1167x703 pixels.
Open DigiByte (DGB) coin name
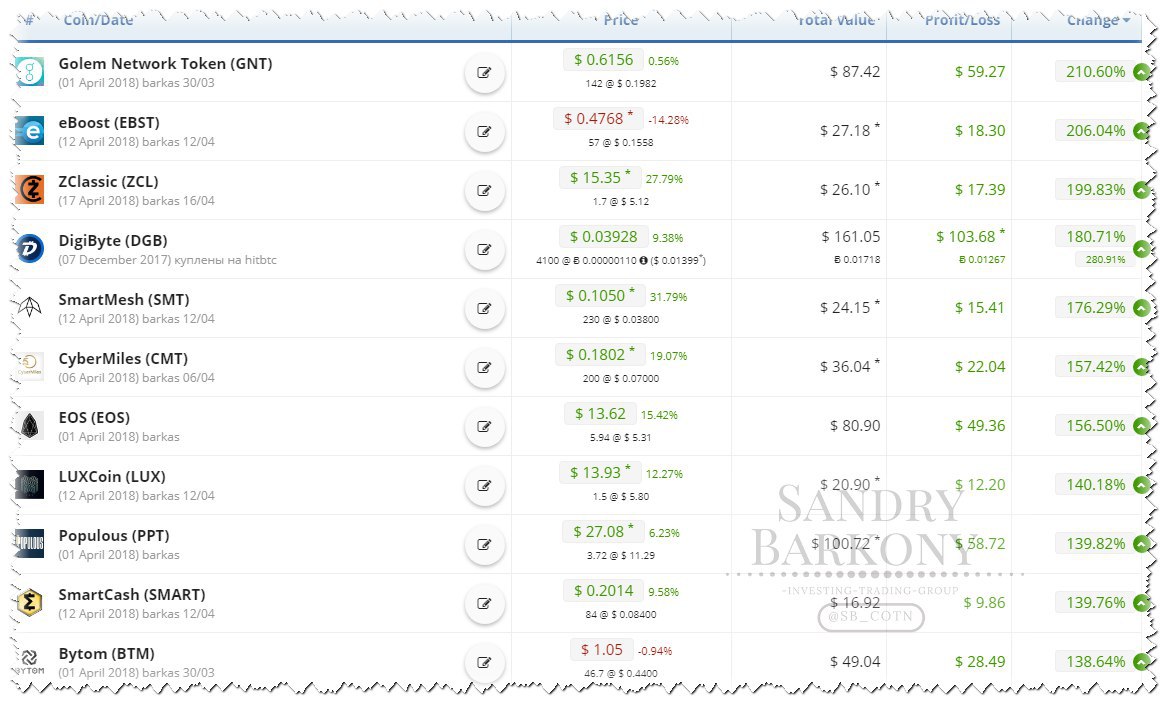click(112, 240)
